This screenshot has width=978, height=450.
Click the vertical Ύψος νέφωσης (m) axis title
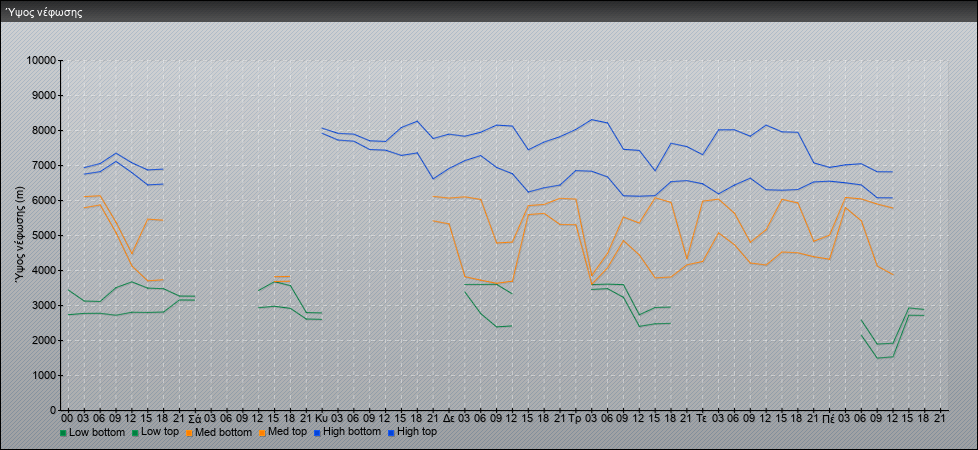[21, 235]
